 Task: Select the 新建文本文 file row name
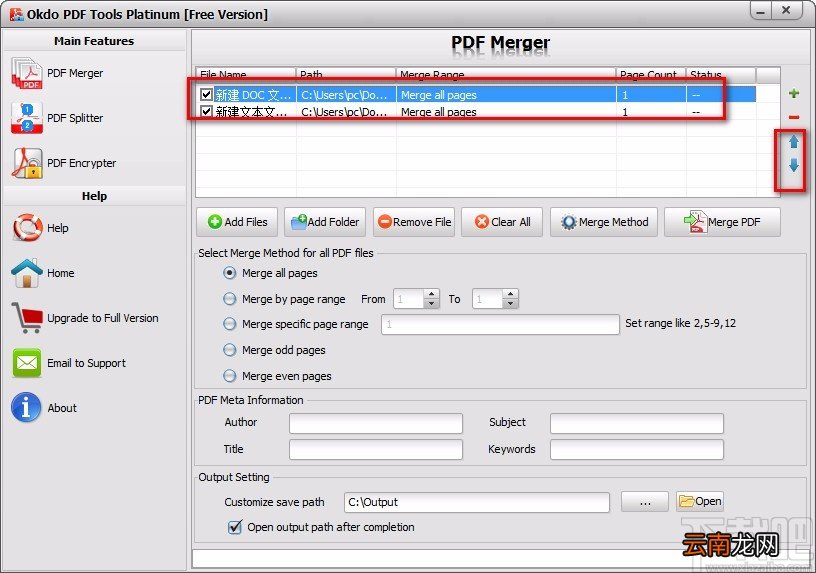[251, 112]
